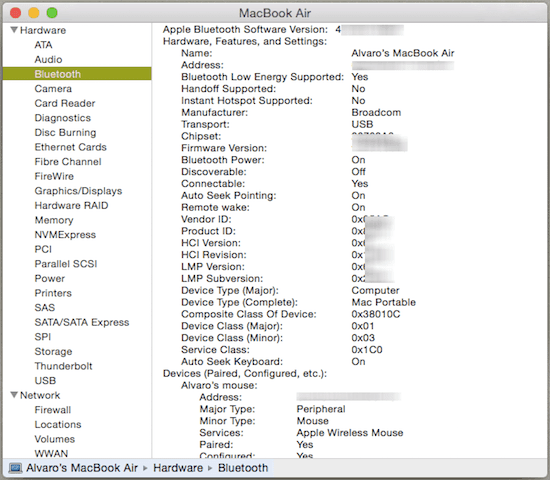Viewport: 550px width, 480px height.
Task: Select Fibre Channel in sidebar
Action: click(68, 161)
